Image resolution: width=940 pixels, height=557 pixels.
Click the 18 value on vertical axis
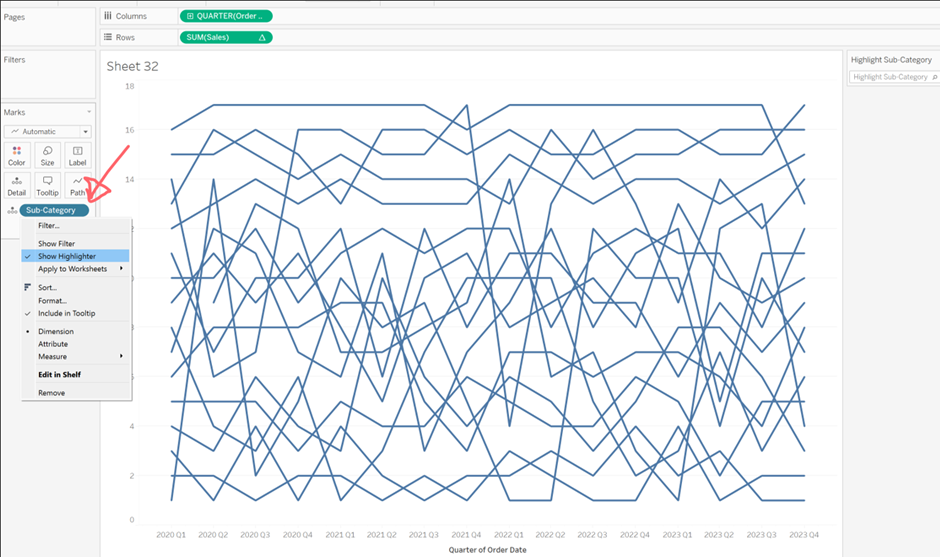point(129,86)
